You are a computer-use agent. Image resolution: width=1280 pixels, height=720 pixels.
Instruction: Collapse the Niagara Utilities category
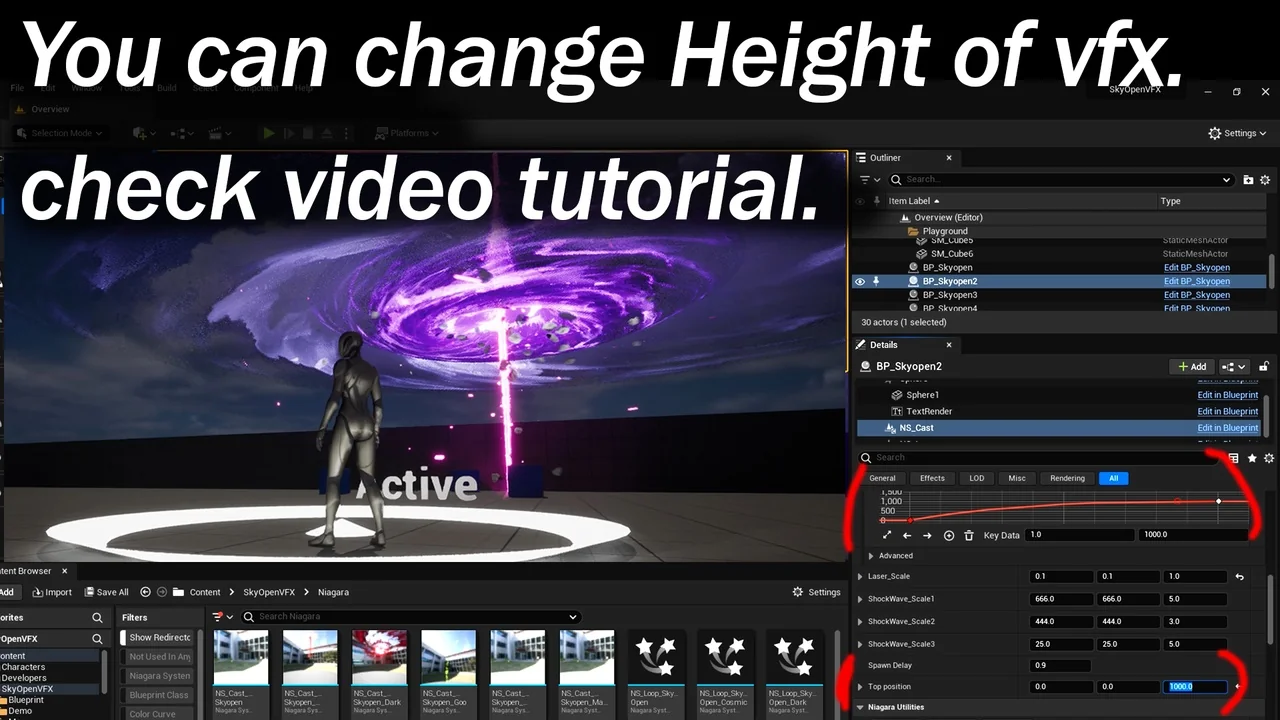pyautogui.click(x=860, y=707)
